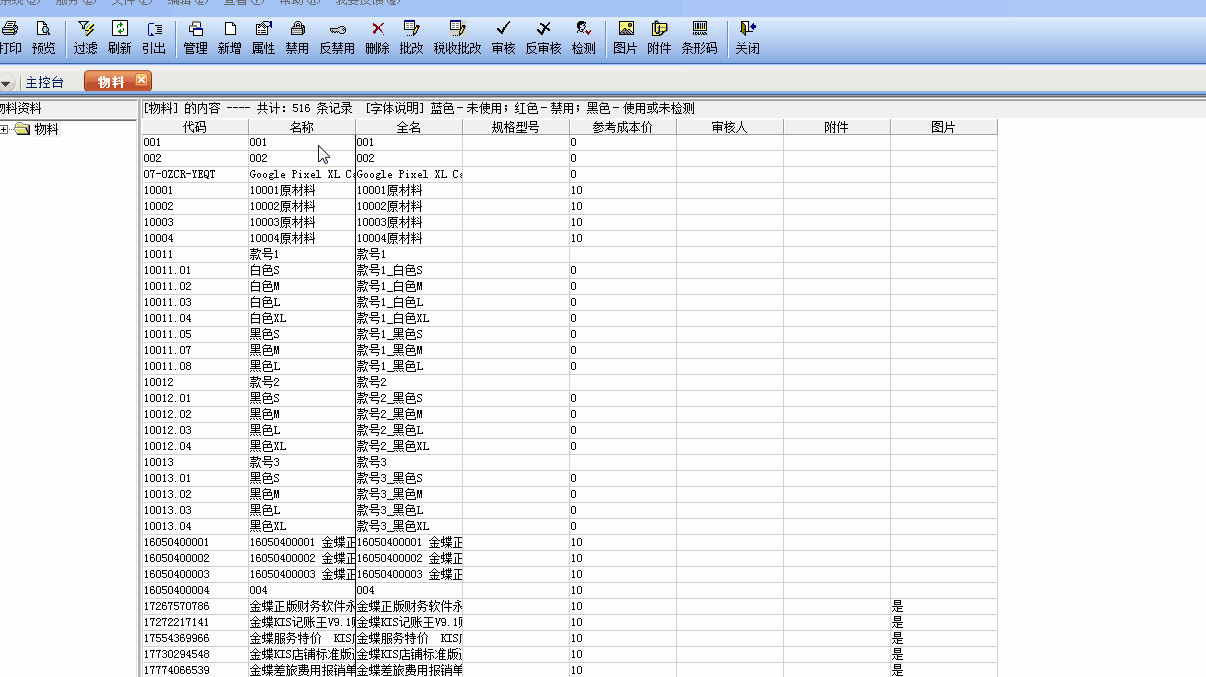The width and height of the screenshot is (1206, 677).
Task: Expand the 物料 tree node
Action: click(x=5, y=129)
